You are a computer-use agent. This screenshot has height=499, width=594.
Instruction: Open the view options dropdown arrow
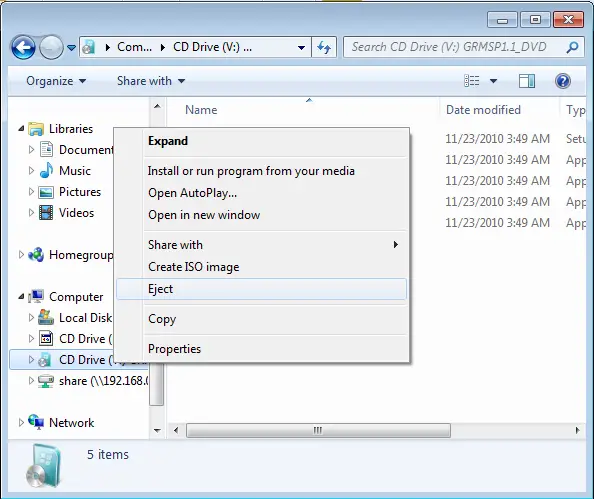pos(493,81)
